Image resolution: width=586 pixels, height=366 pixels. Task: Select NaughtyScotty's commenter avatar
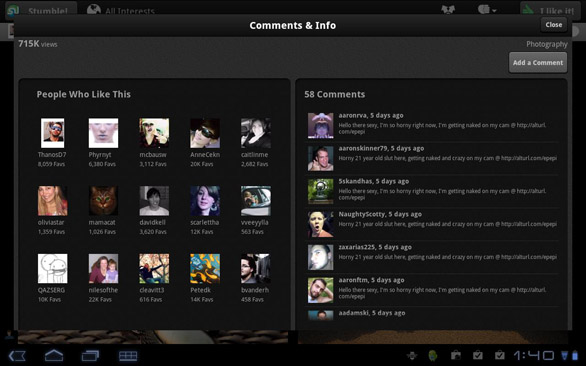click(x=320, y=224)
